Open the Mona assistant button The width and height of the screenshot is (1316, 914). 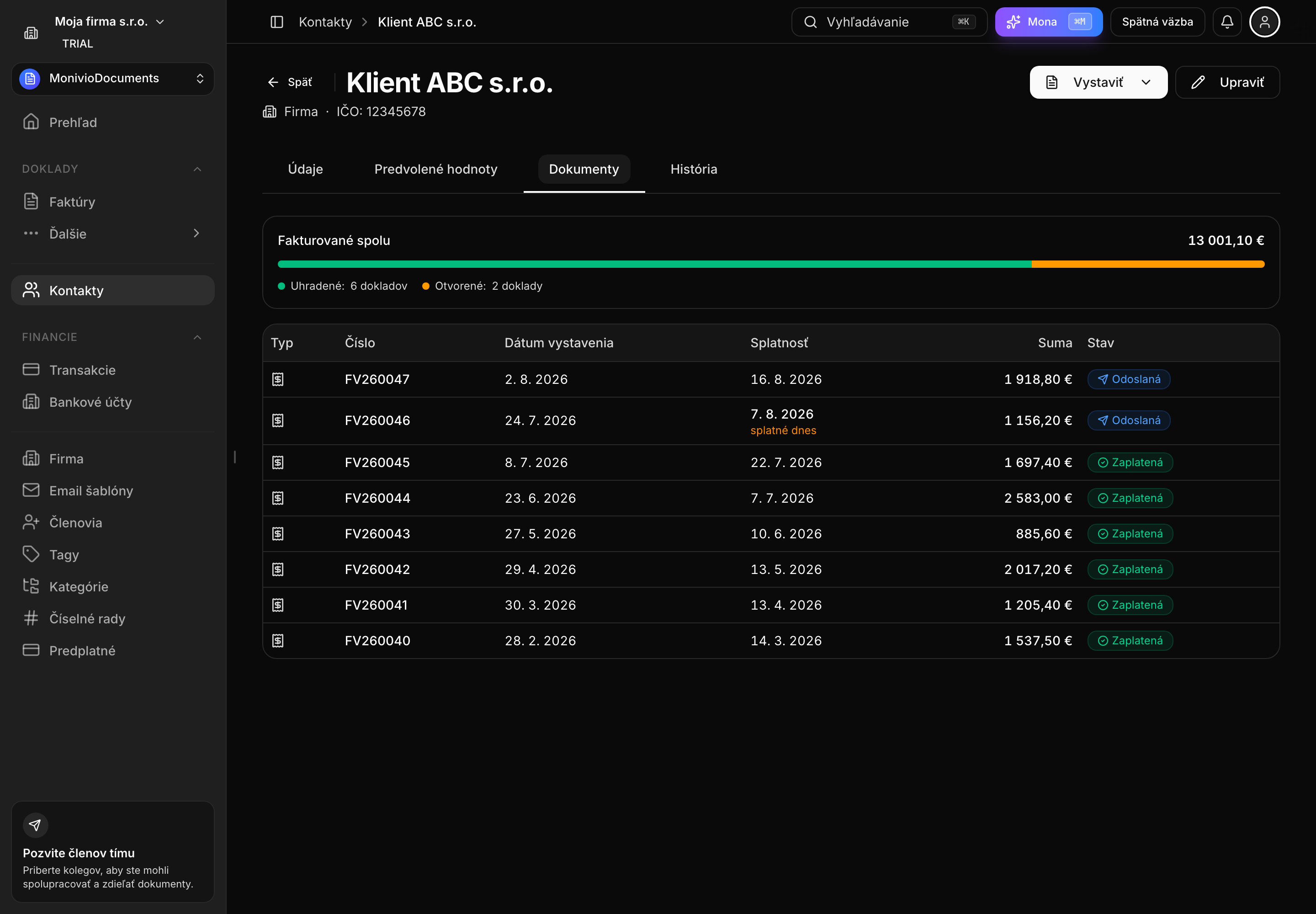[1049, 22]
